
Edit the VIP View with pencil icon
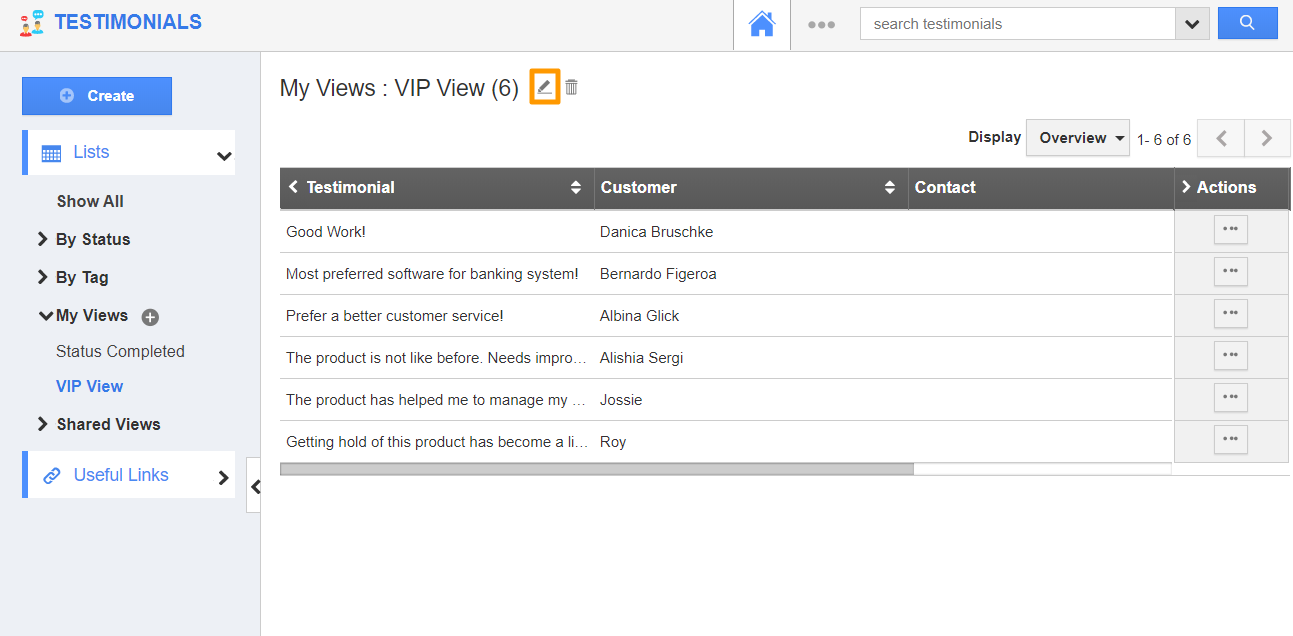(544, 87)
